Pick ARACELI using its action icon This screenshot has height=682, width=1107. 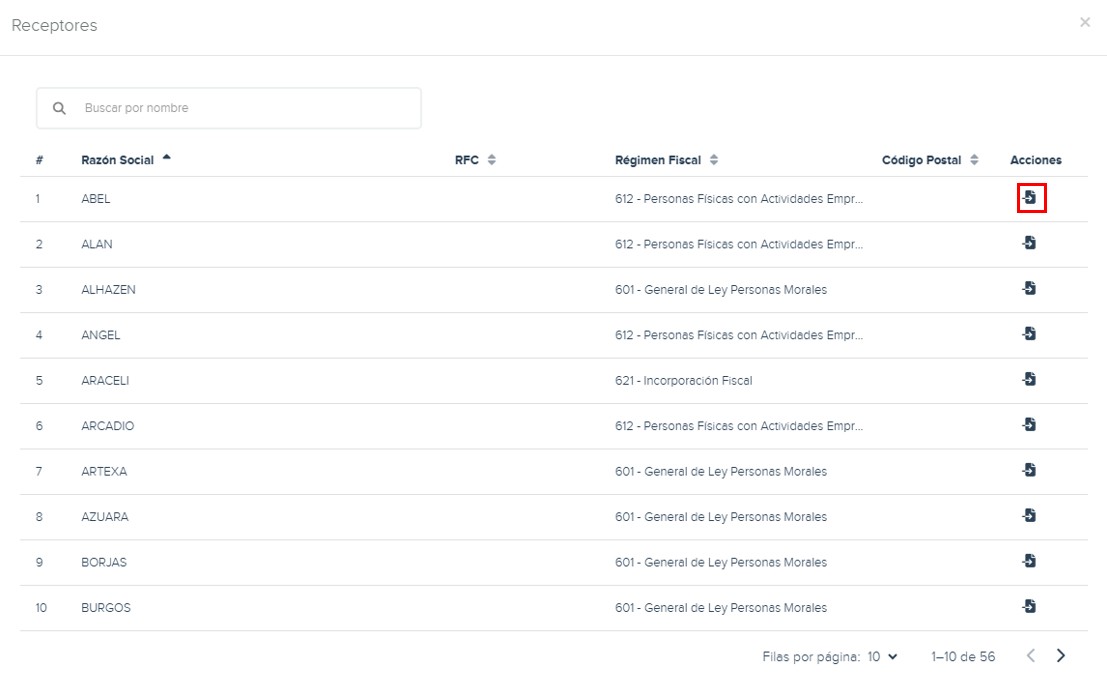tap(1029, 380)
